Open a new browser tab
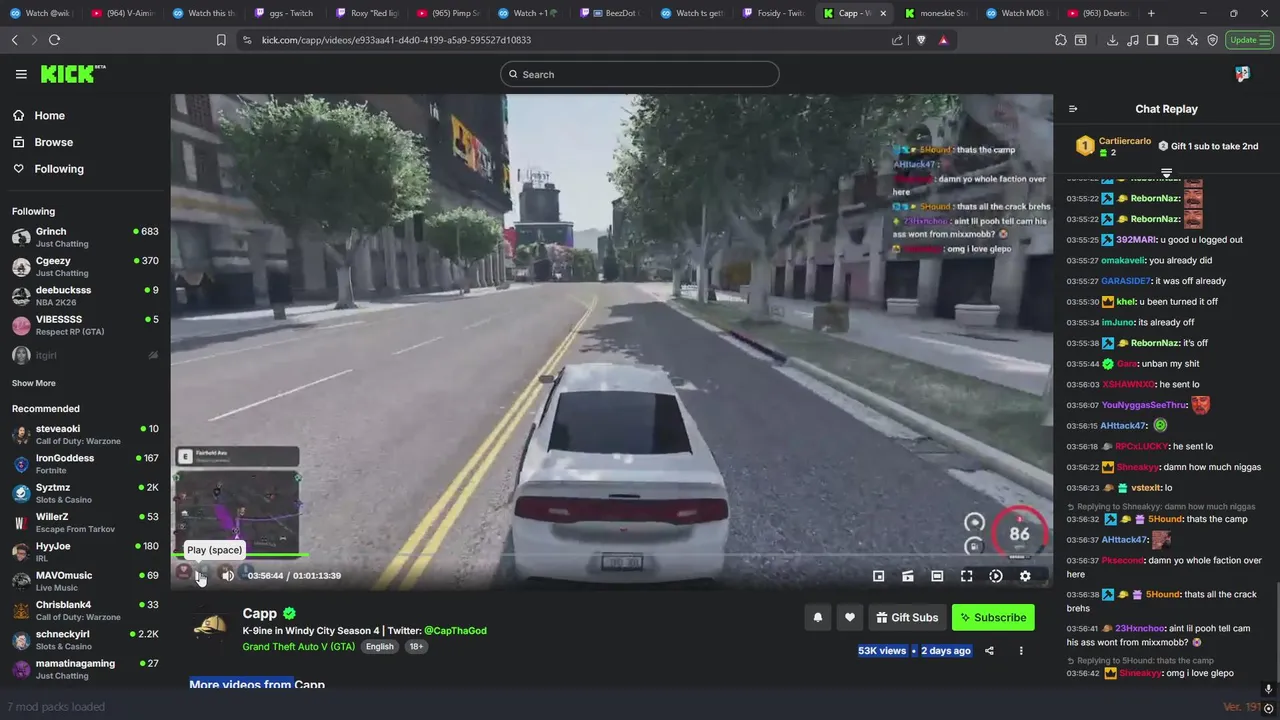Viewport: 1280px width, 720px height. tap(1151, 13)
